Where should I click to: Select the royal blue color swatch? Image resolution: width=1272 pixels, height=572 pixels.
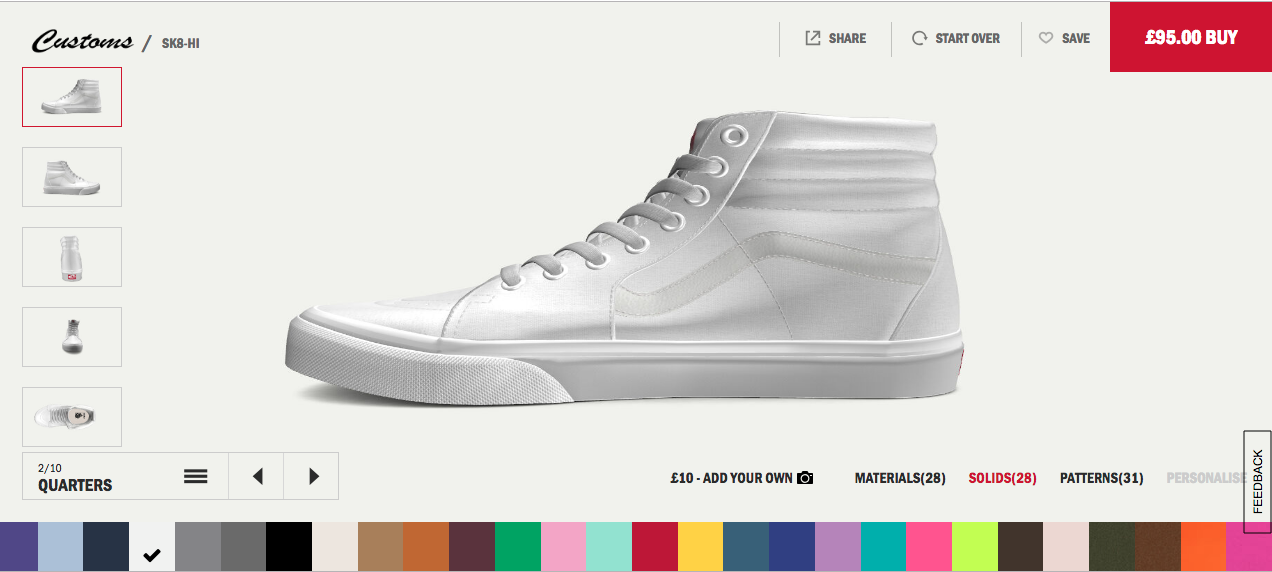(792, 547)
